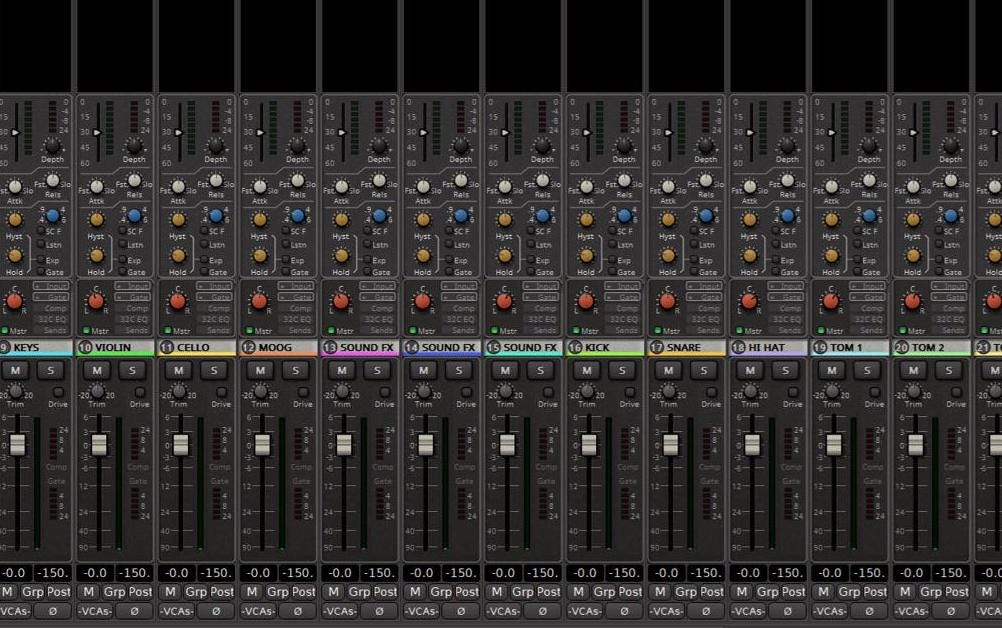This screenshot has width=1002, height=628.
Task: Click the Hyst knob on SOUND FX 14 strip
Action: 423,220
